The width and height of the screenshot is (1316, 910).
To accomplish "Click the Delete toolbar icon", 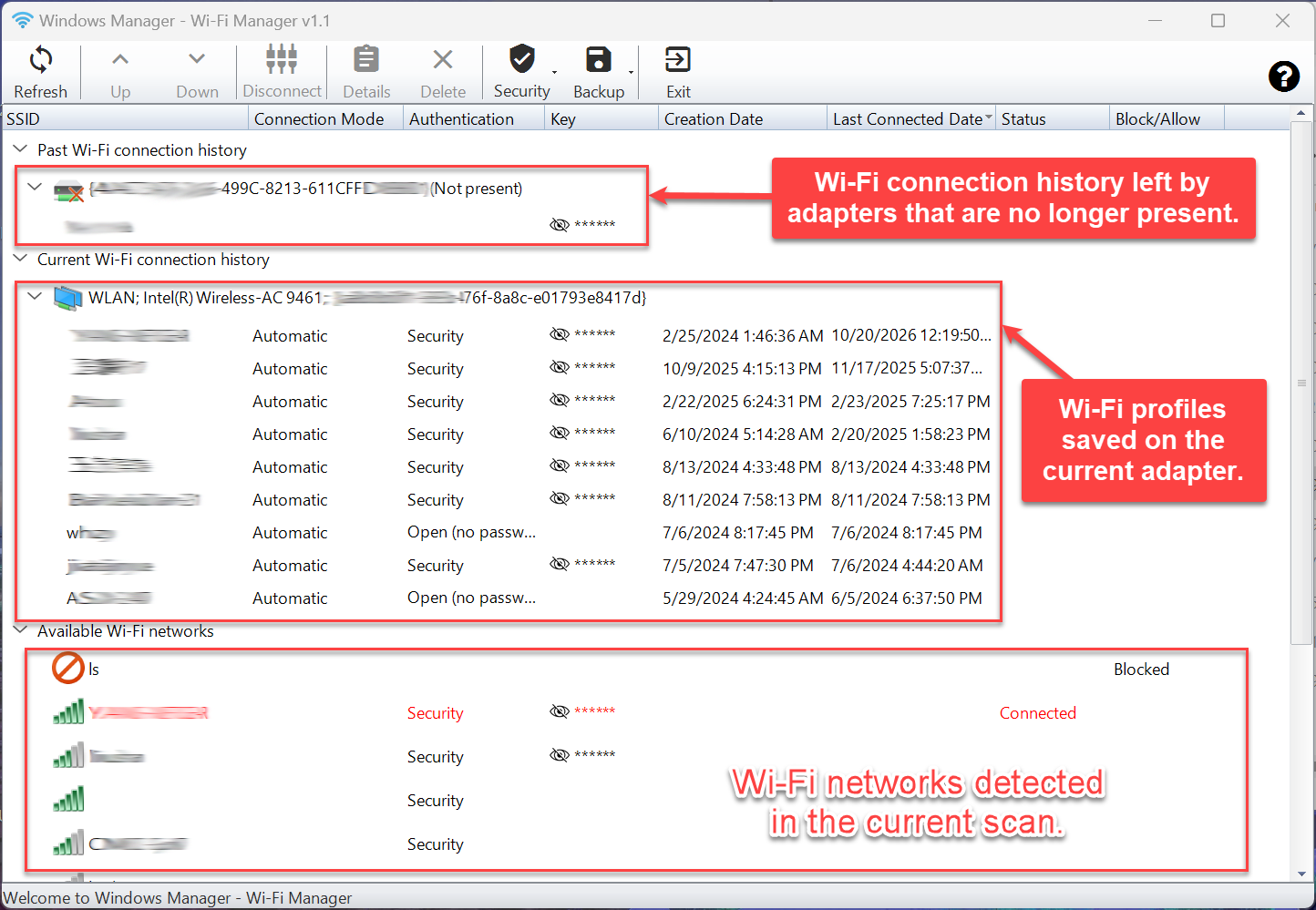I will click(443, 59).
